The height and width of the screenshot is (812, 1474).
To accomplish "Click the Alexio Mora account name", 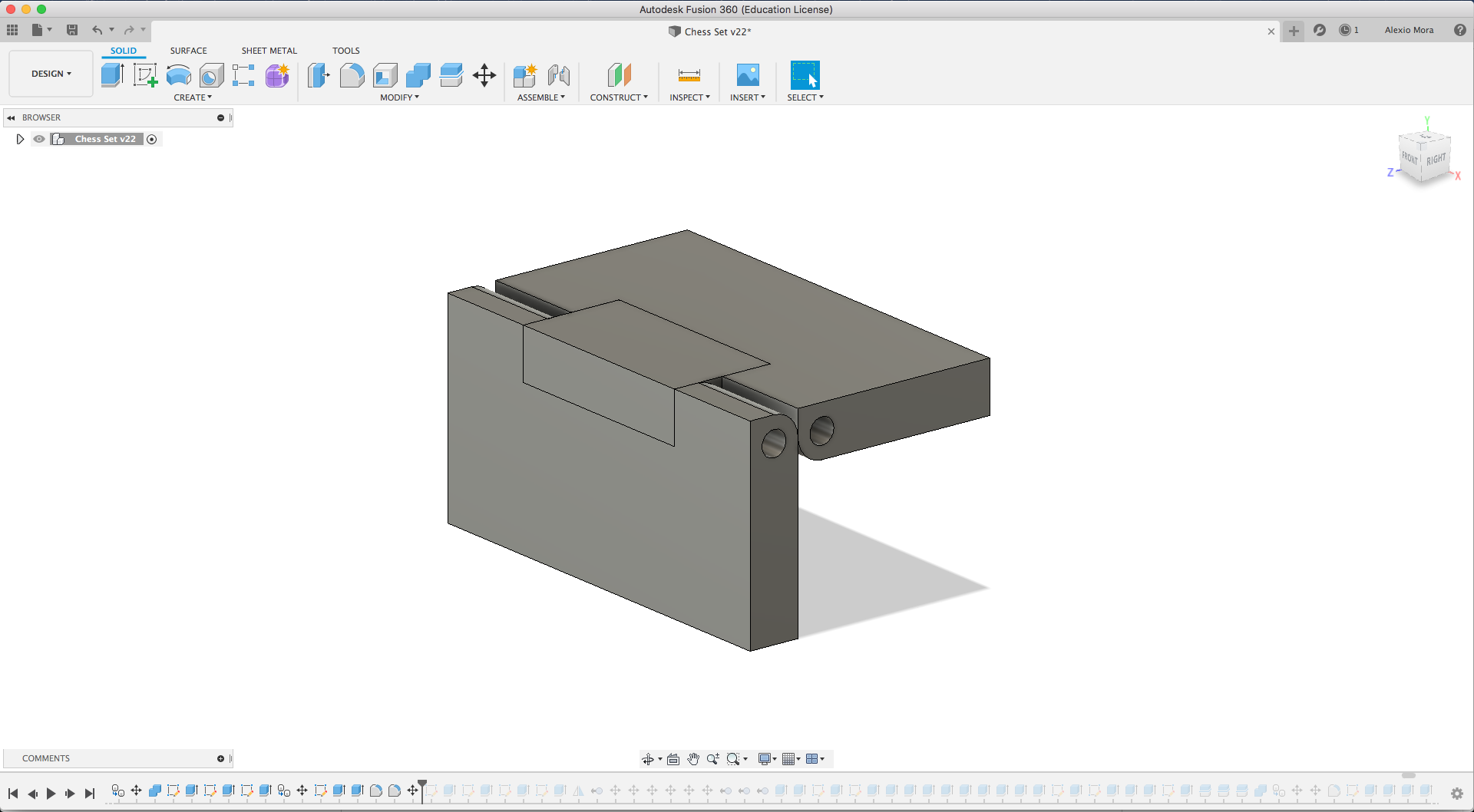I will (x=1409, y=30).
